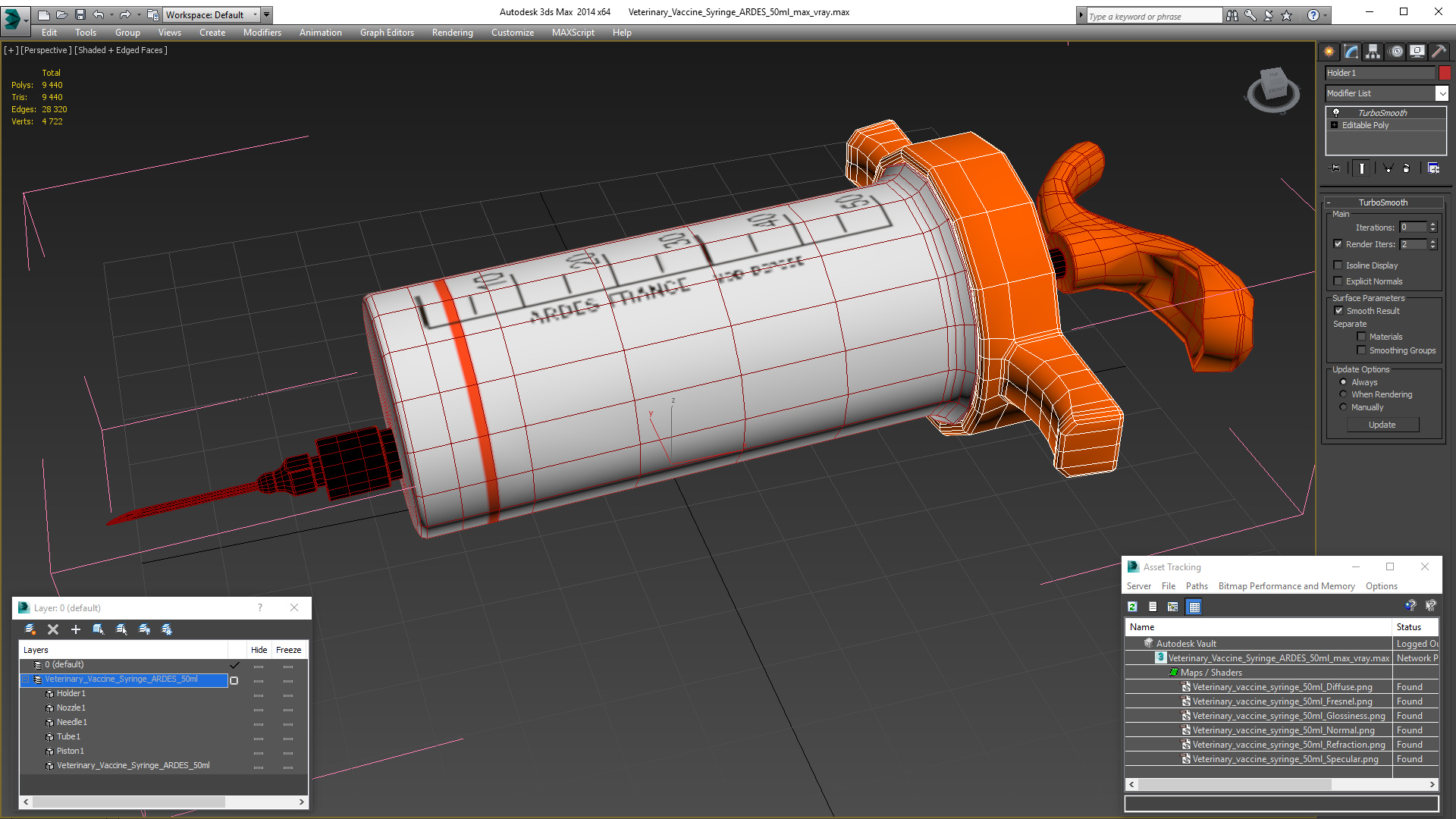Screen dimensions: 1456x819
Task: Click Select Highlighted Objects and Layers icon
Action: 99,629
